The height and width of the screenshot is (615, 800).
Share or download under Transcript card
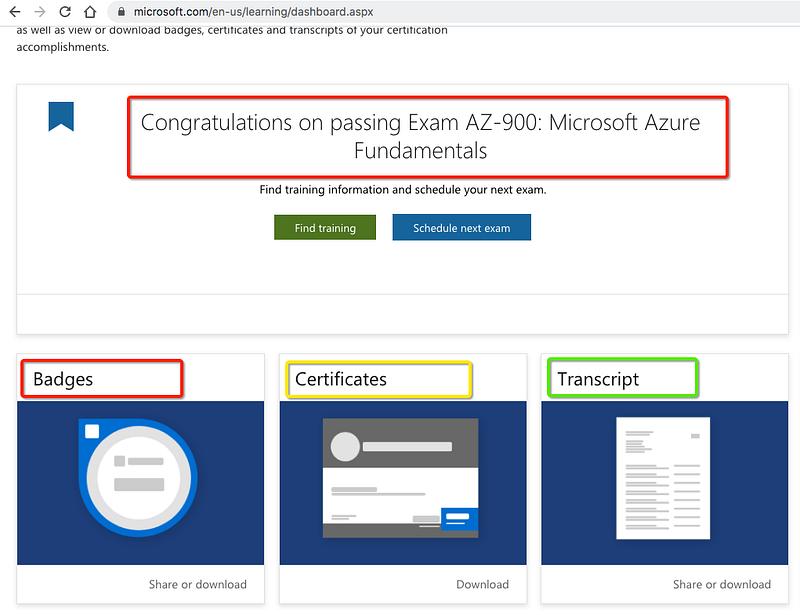click(x=722, y=584)
